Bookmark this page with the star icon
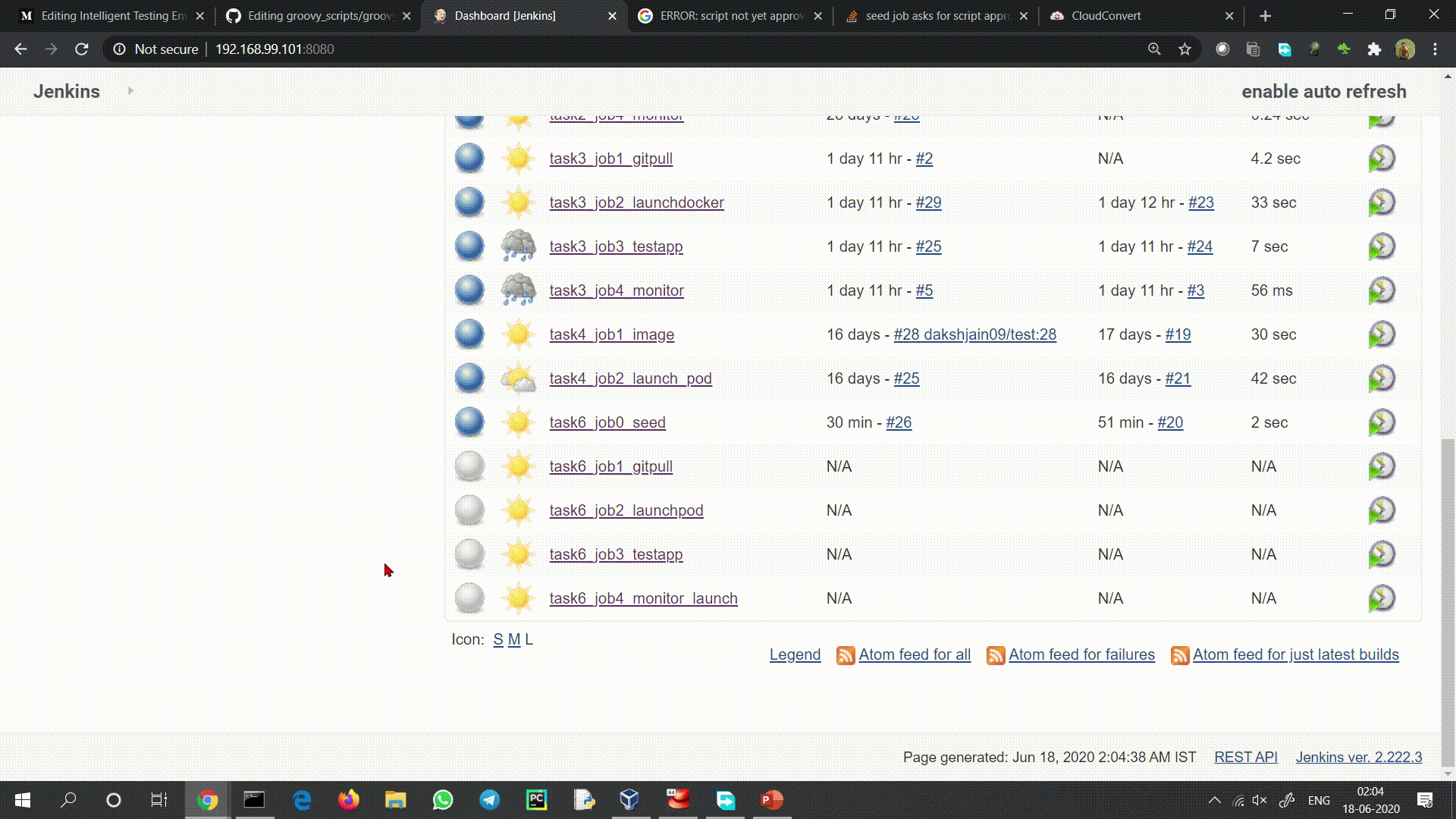 [1185, 49]
